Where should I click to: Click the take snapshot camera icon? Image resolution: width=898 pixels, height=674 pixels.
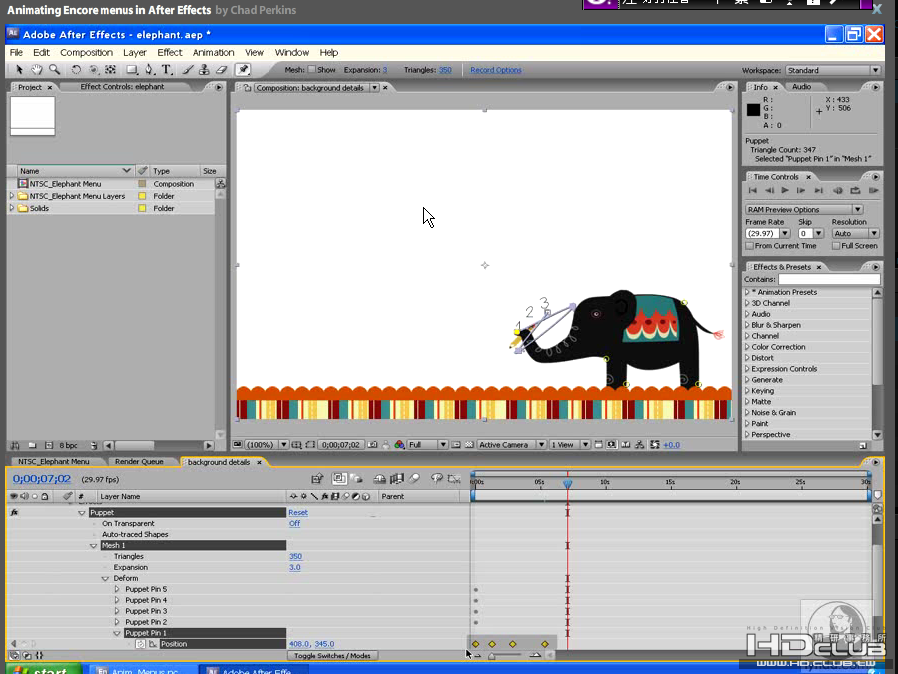[x=373, y=444]
